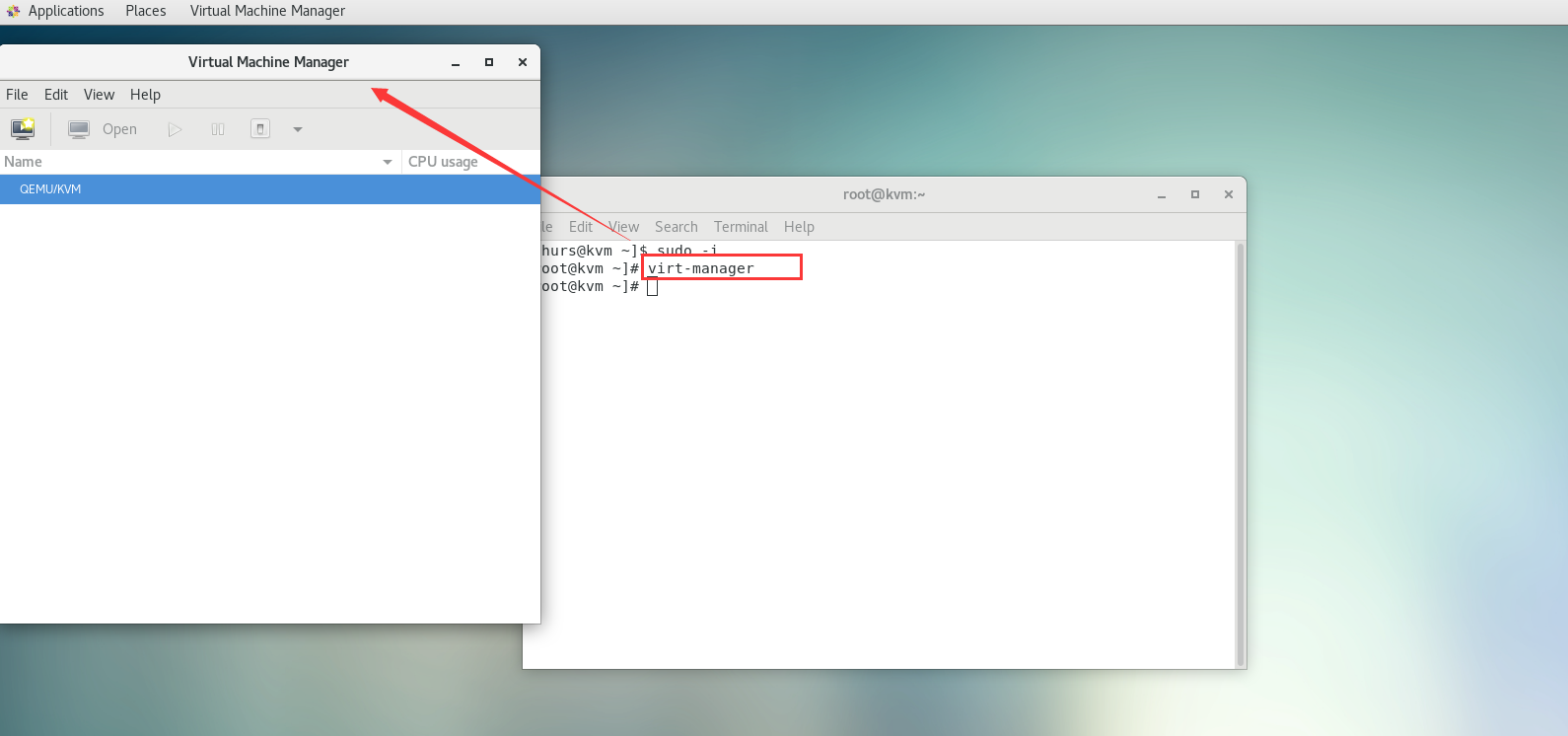Minimize the Virtual Machine Manager window
1568x736 pixels.
click(x=456, y=62)
